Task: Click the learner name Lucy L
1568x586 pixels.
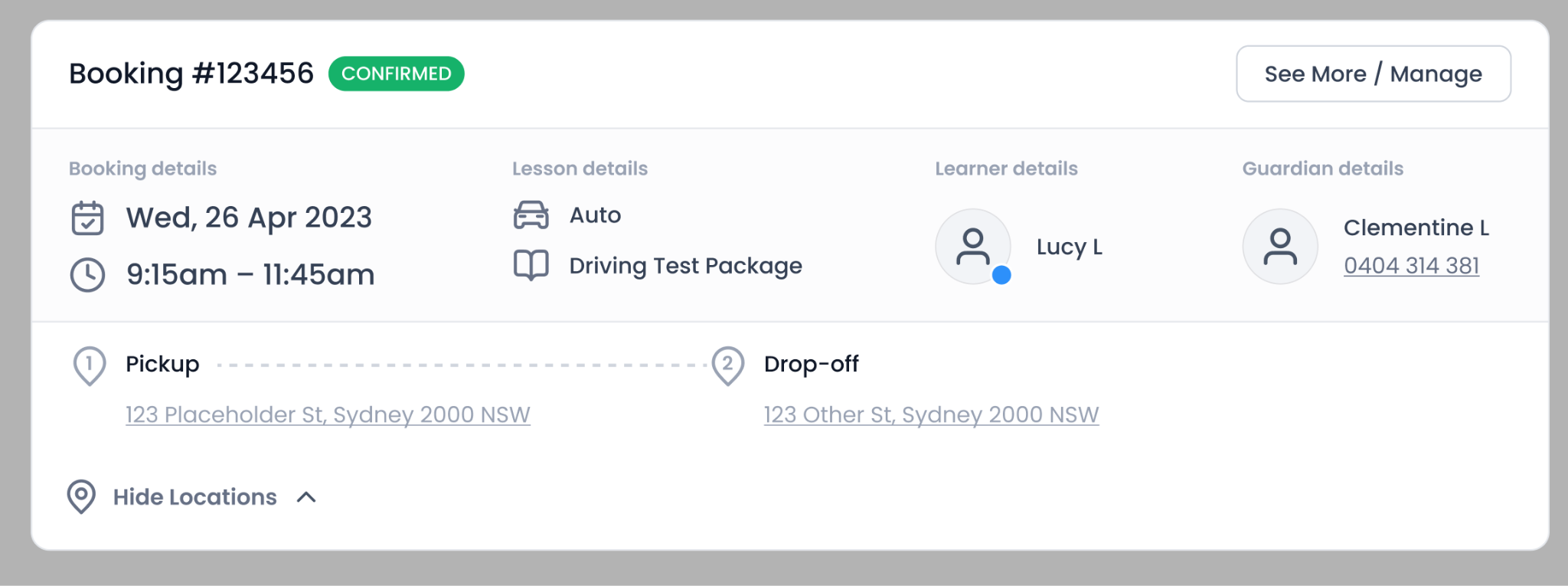Action: pyautogui.click(x=1069, y=247)
